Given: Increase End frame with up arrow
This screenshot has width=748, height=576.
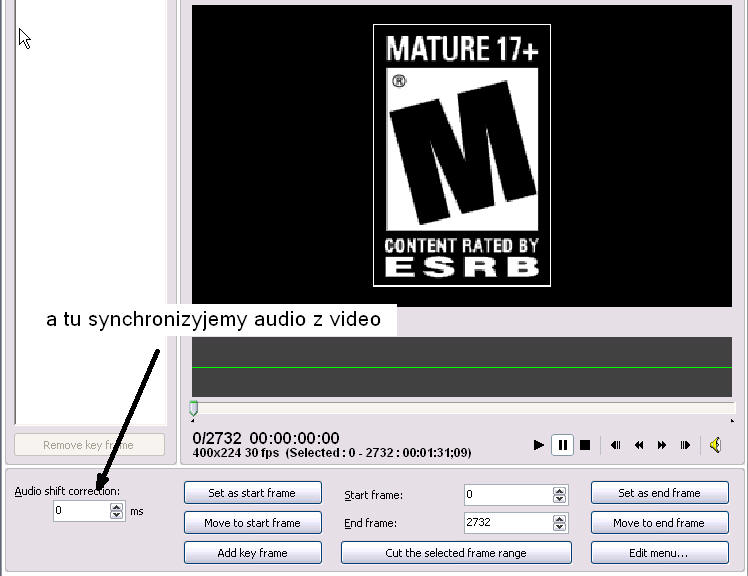Looking at the screenshot, I should 560,519.
